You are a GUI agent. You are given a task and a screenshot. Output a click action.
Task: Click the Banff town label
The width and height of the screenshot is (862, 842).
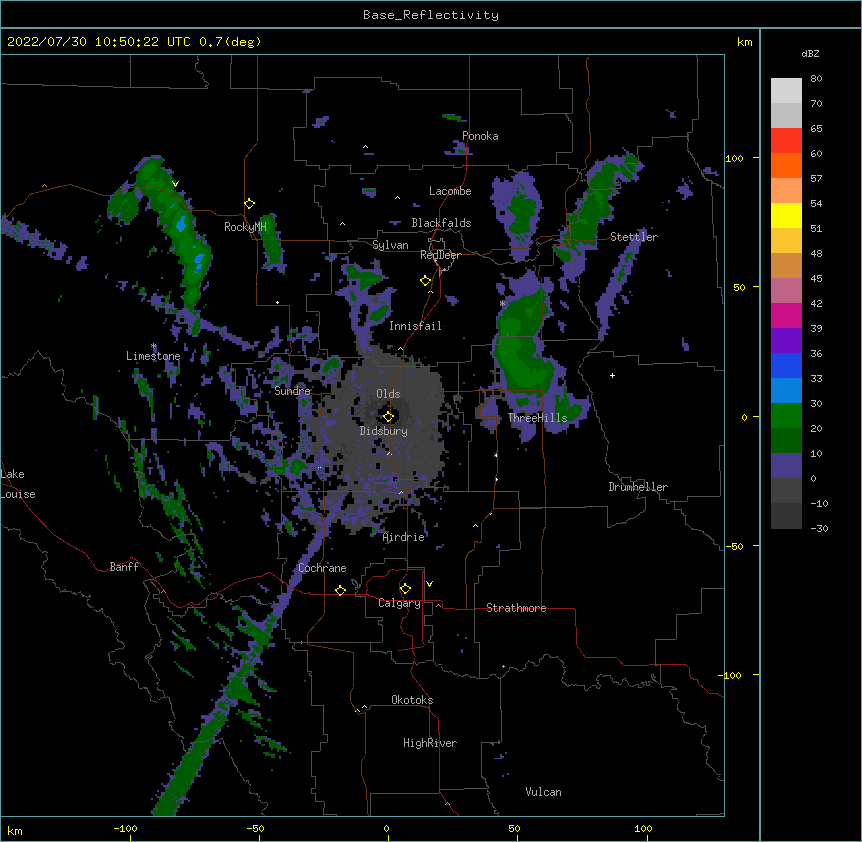tap(124, 567)
